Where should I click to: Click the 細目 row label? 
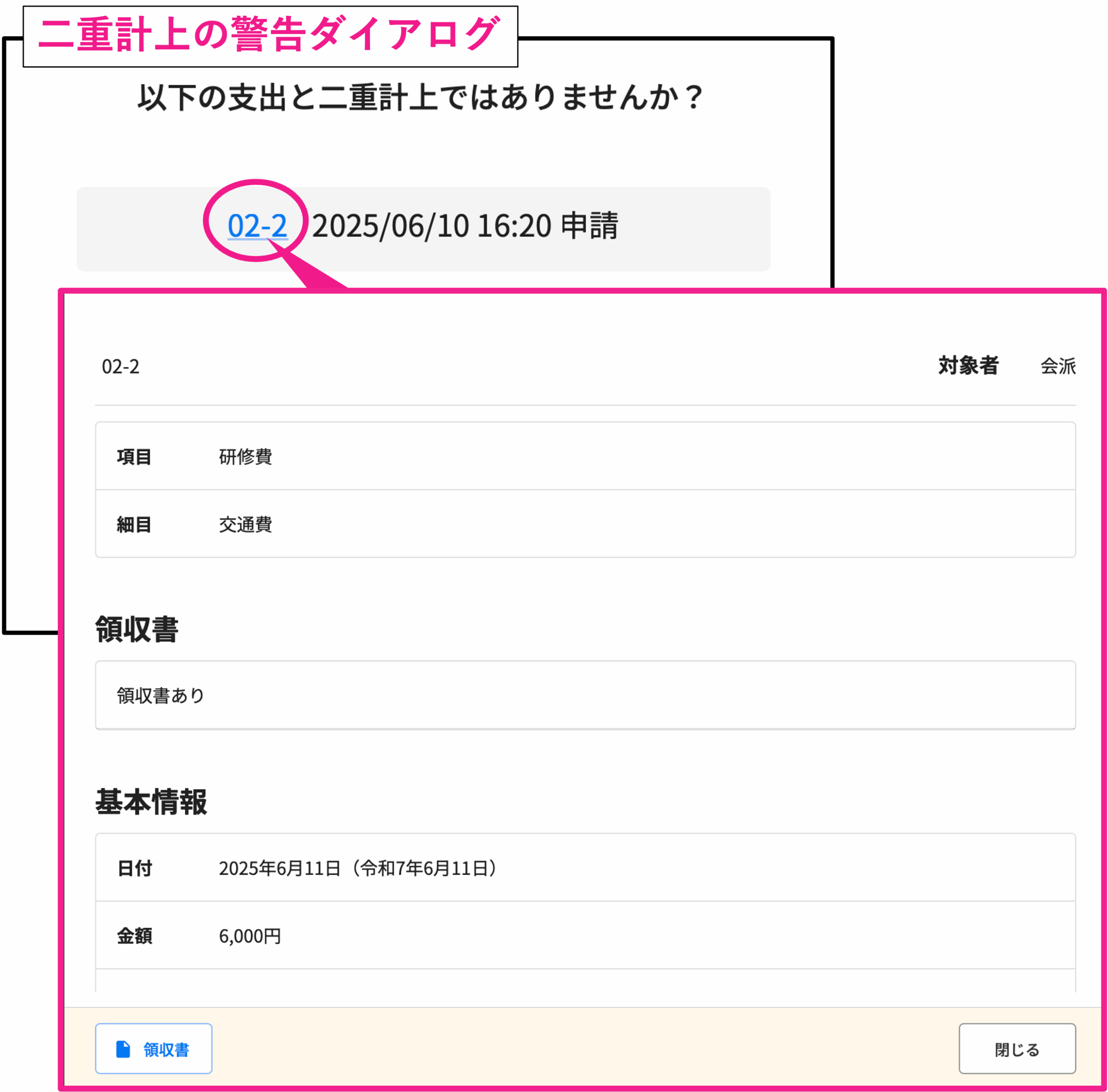click(x=134, y=524)
